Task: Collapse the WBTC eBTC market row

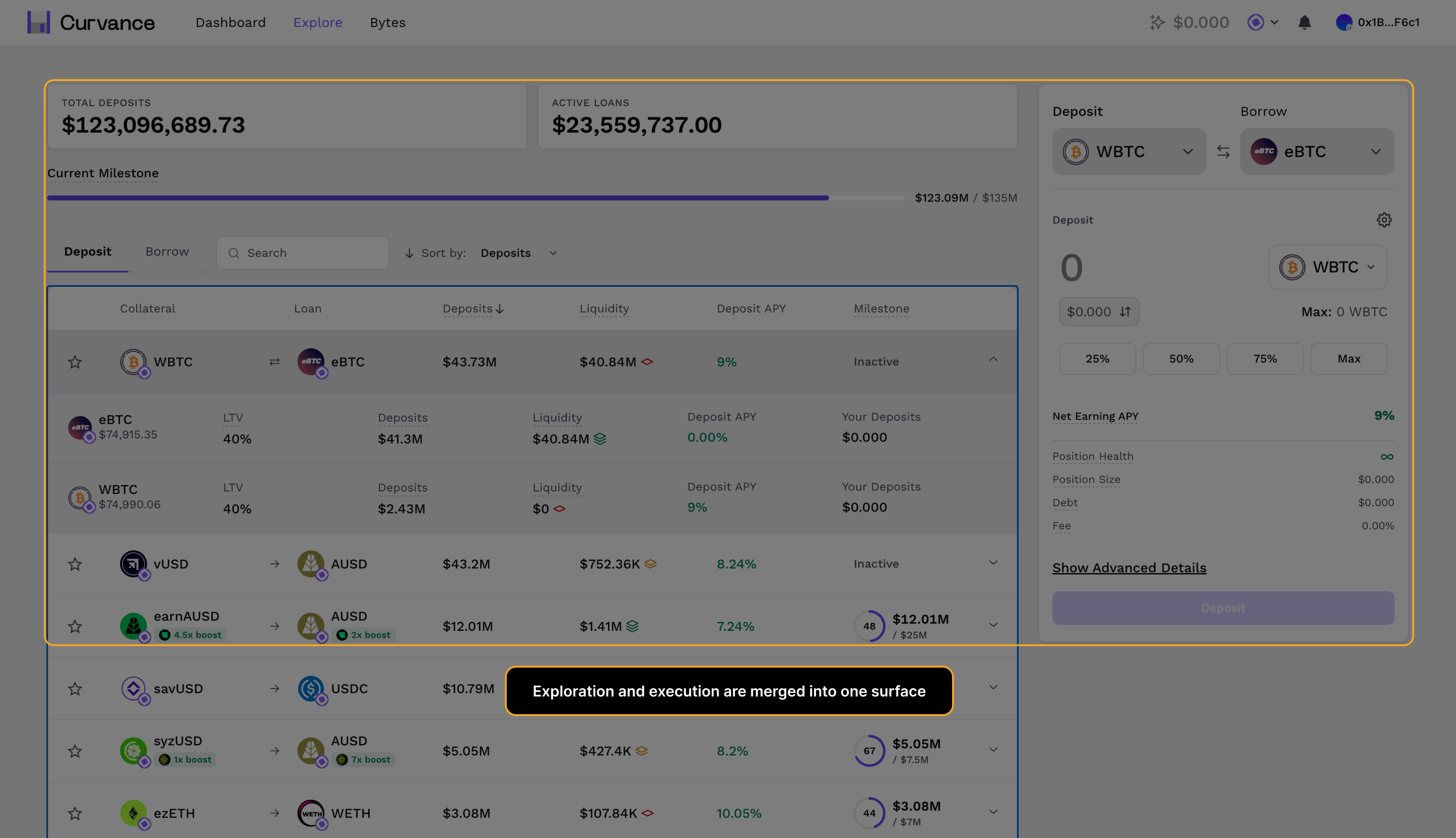Action: point(993,360)
